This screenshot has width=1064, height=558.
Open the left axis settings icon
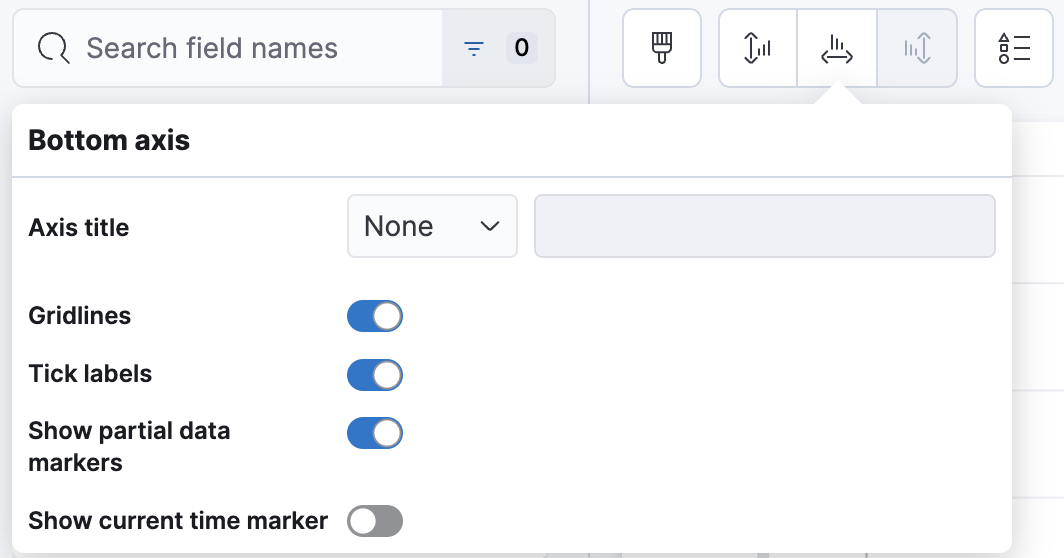[x=758, y=48]
